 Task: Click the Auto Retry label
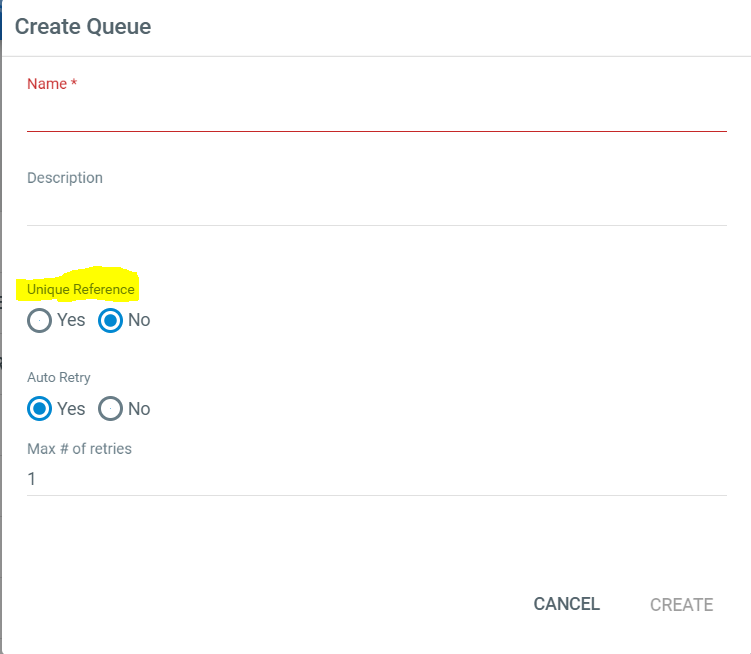(x=59, y=378)
